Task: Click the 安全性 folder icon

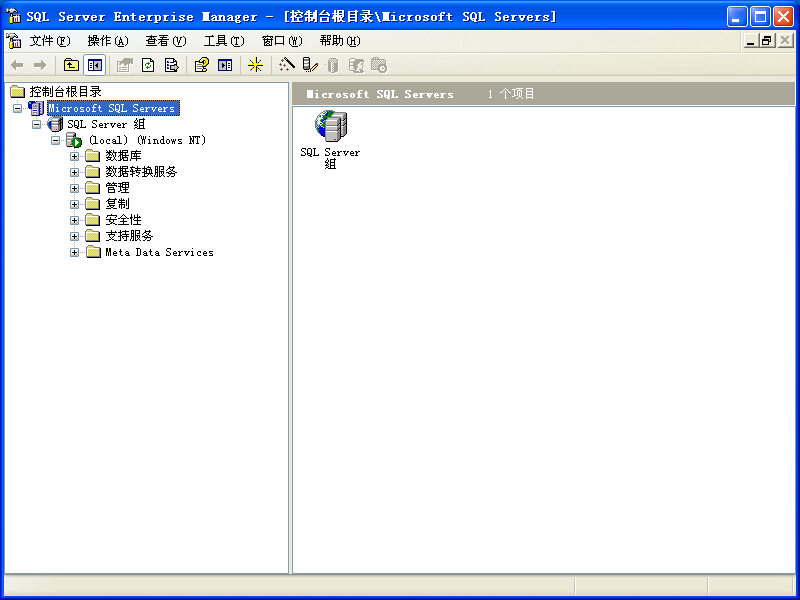Action: [92, 220]
